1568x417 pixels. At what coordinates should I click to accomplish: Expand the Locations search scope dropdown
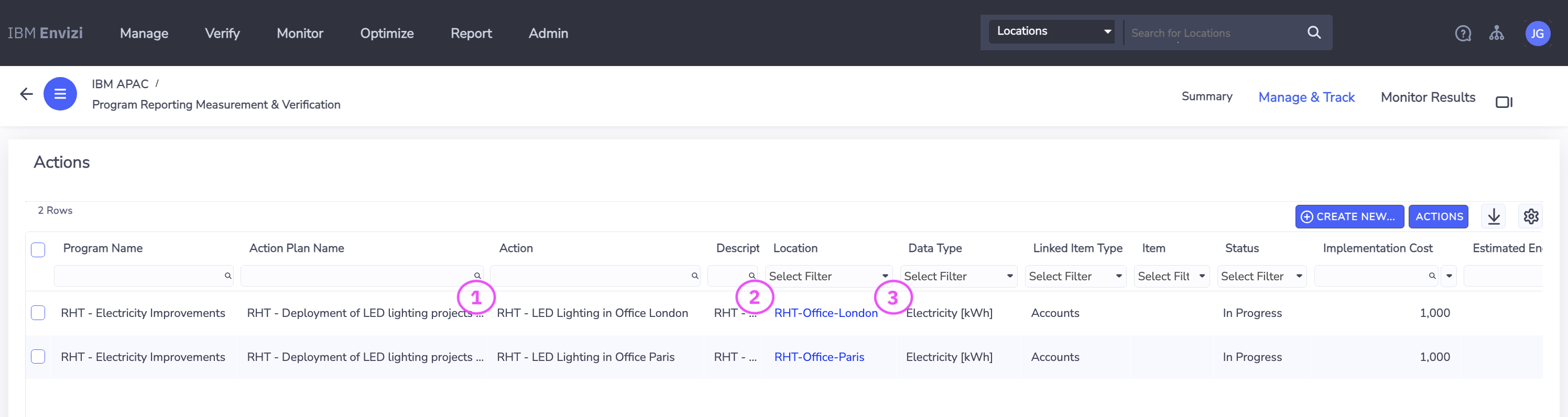pyautogui.click(x=1051, y=31)
